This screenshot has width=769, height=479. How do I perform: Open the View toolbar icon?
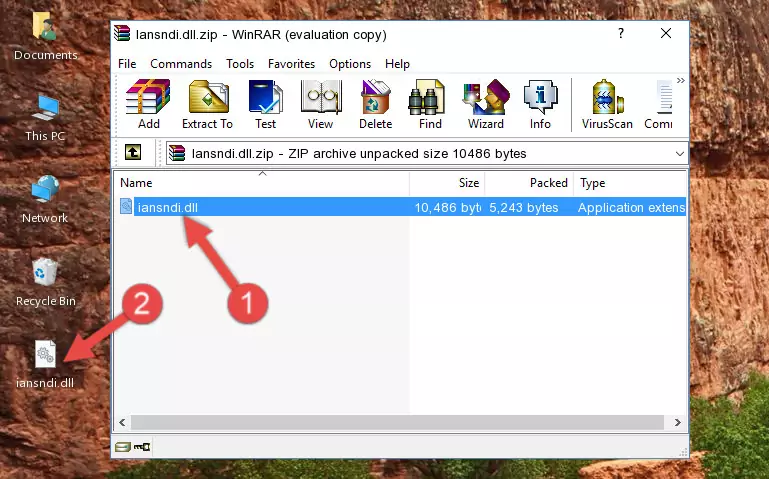pyautogui.click(x=321, y=104)
